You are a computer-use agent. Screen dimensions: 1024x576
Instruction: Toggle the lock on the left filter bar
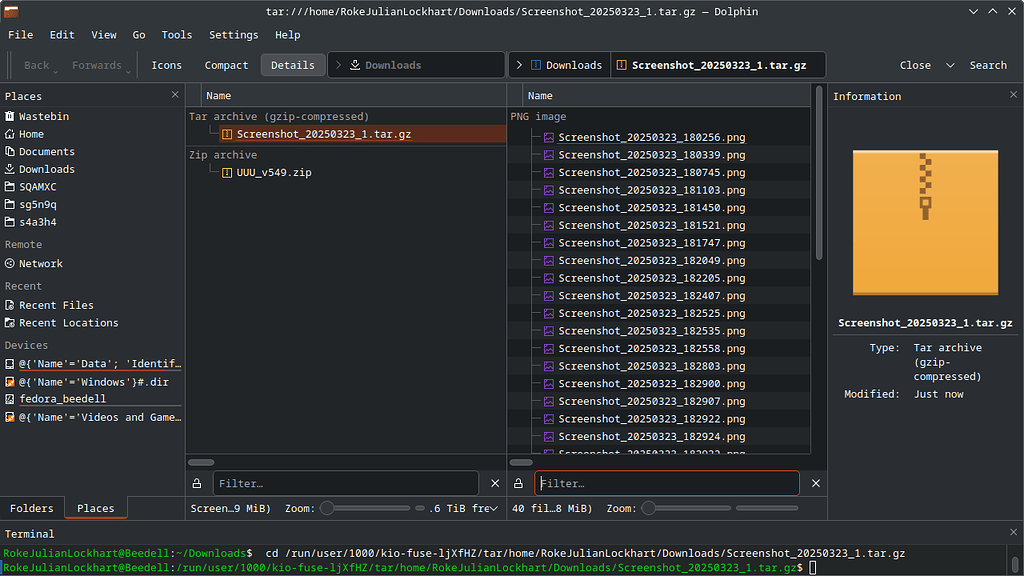click(196, 483)
